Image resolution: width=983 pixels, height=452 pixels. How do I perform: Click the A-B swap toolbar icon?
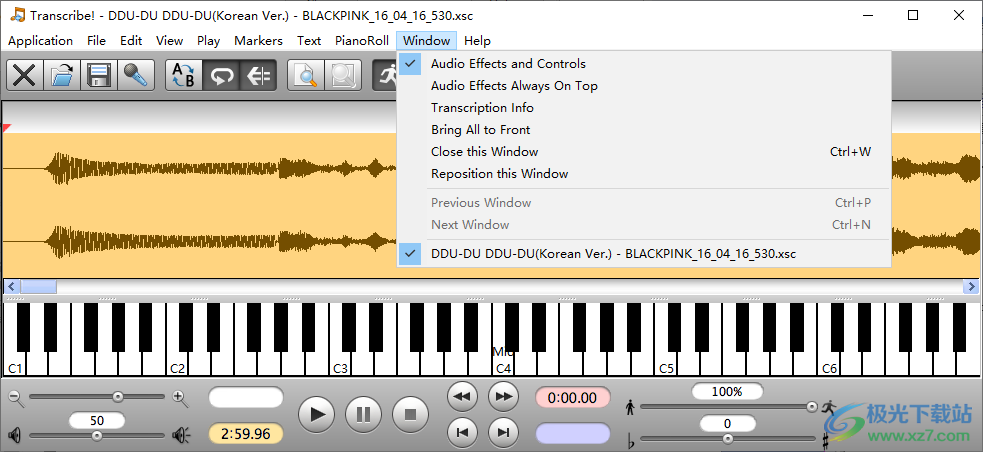(x=184, y=76)
